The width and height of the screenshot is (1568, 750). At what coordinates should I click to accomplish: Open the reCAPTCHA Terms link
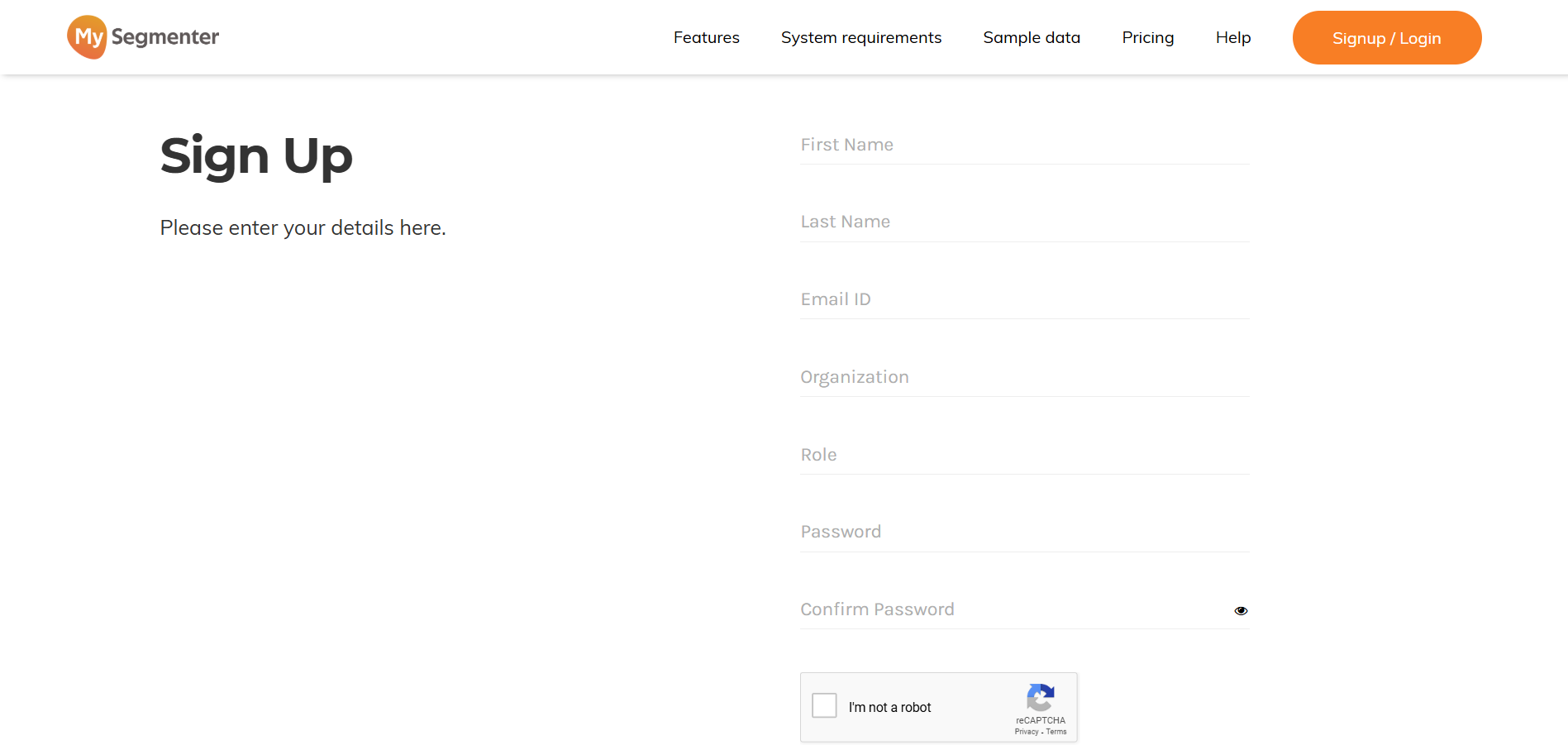1056,732
